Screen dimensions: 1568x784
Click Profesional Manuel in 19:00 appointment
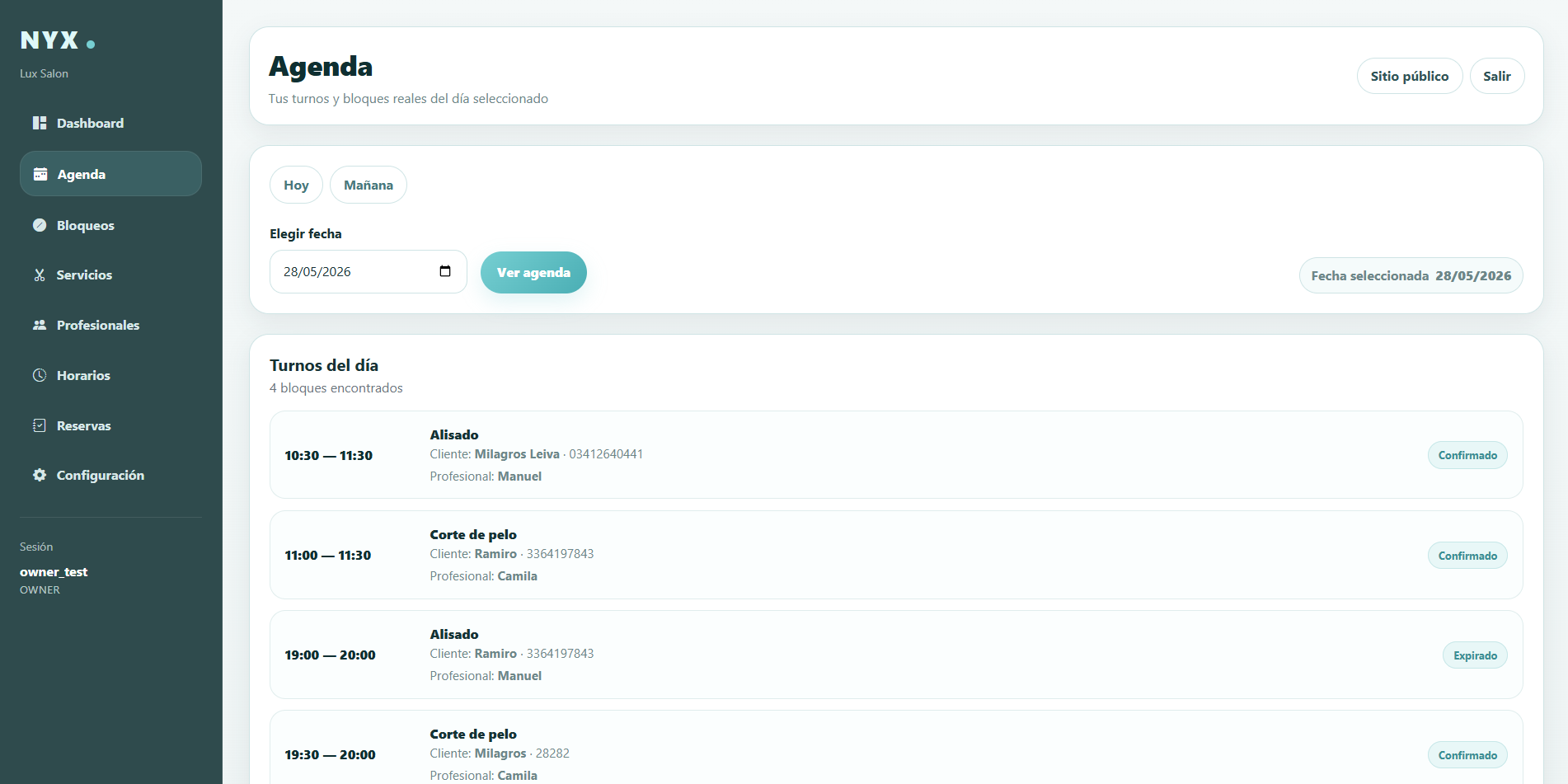(x=486, y=675)
